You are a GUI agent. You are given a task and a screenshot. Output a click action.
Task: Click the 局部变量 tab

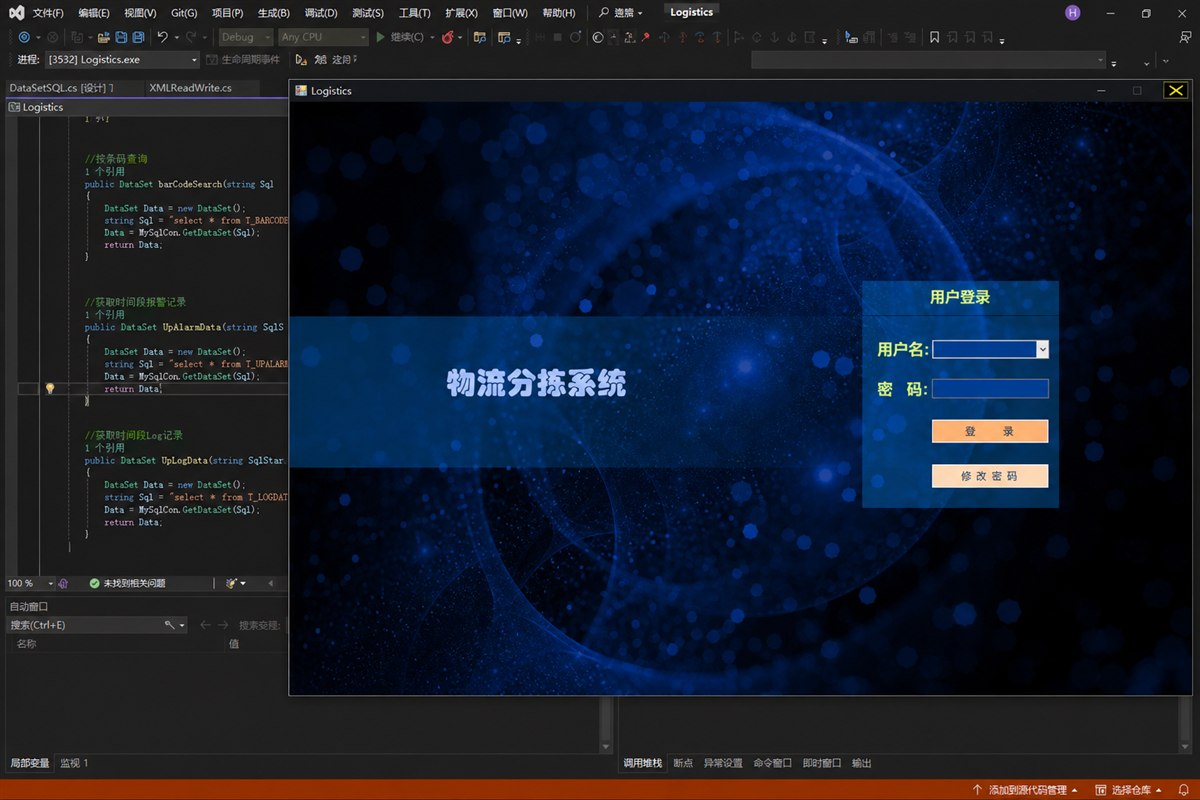coord(29,763)
